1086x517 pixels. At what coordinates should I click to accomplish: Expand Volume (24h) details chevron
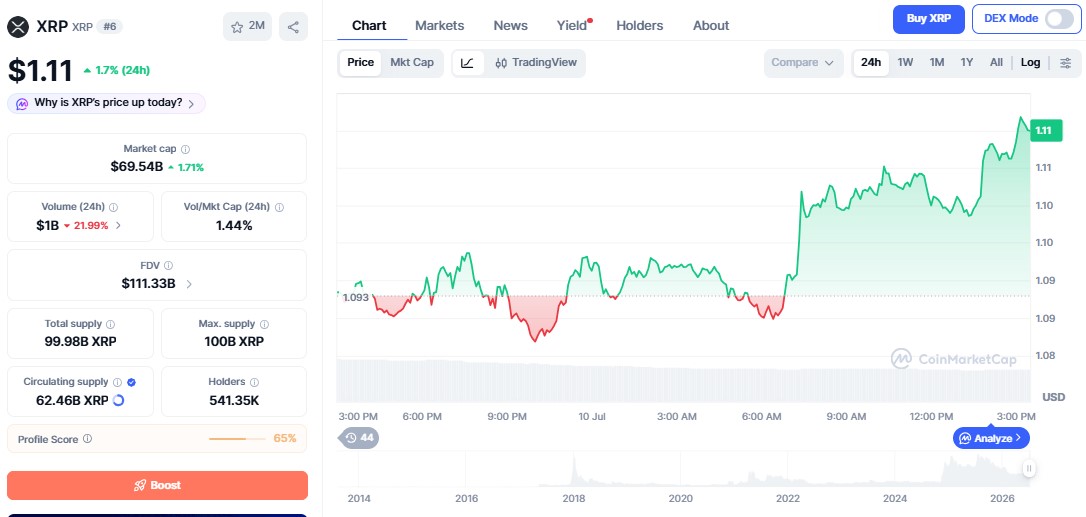pos(118,225)
